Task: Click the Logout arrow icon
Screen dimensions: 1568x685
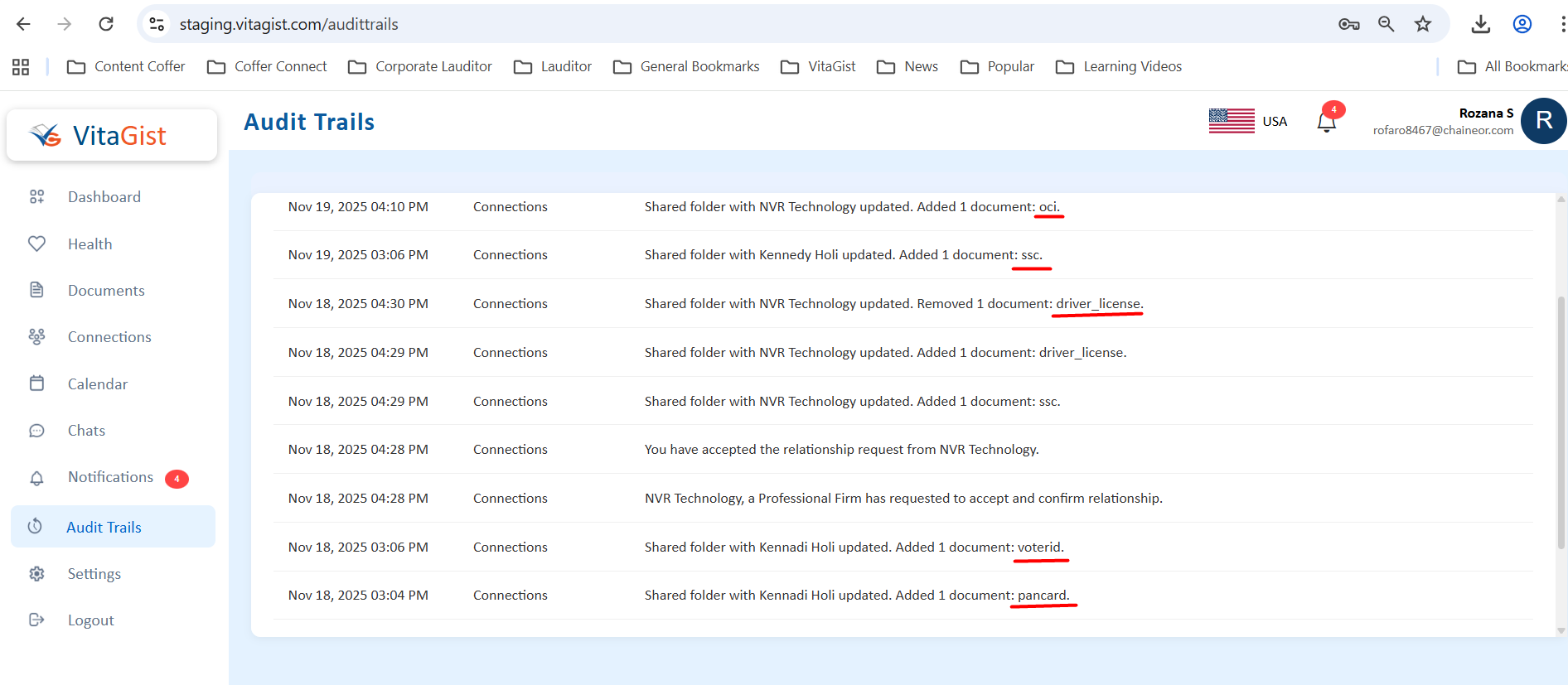Action: [x=36, y=620]
